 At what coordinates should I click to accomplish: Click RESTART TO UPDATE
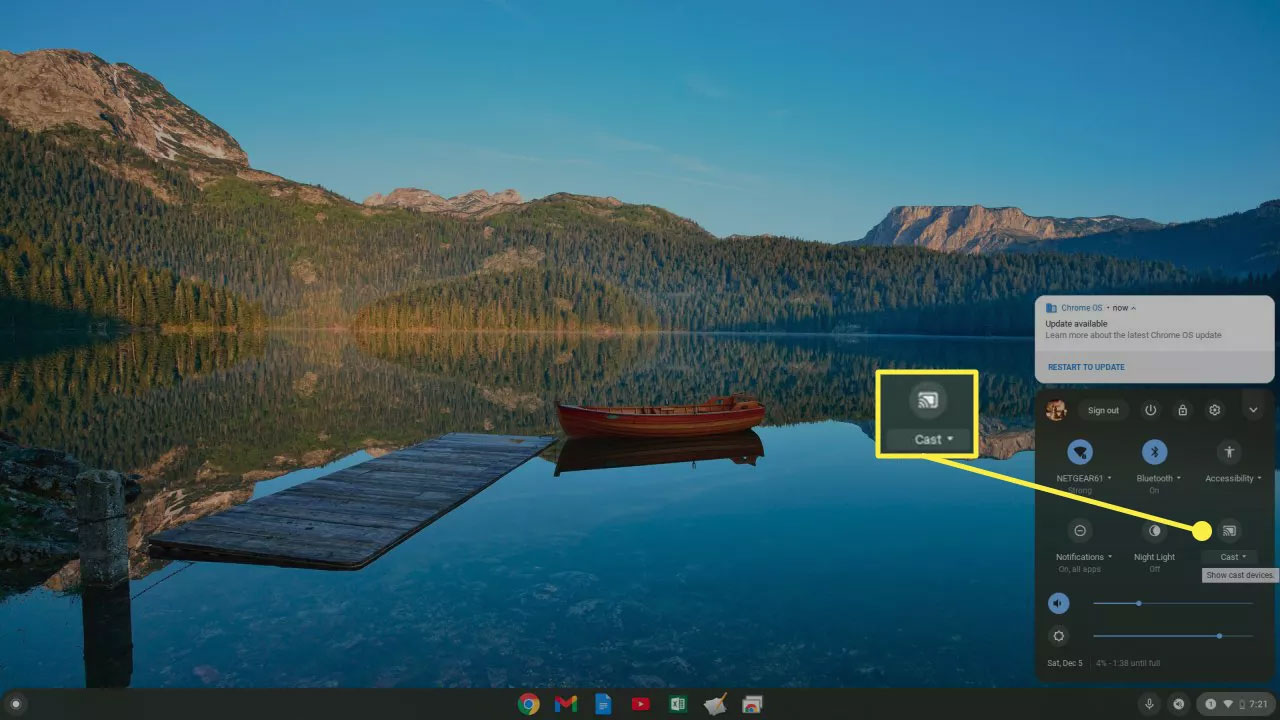click(x=1085, y=367)
